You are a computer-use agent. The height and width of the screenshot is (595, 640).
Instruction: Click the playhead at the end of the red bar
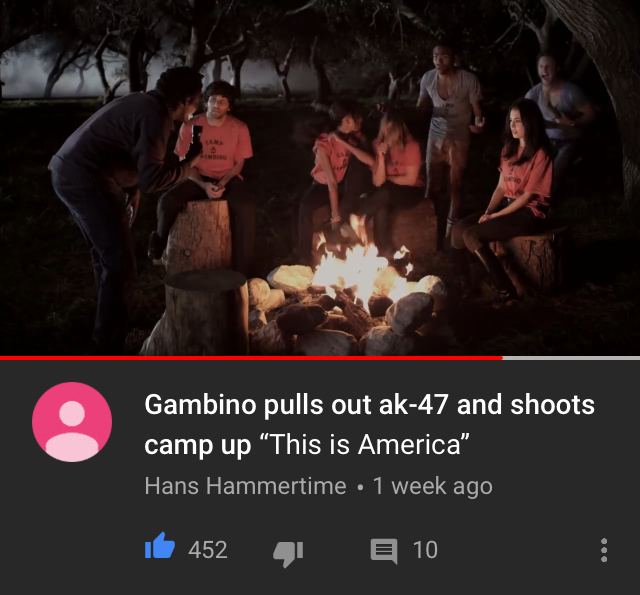tap(502, 358)
